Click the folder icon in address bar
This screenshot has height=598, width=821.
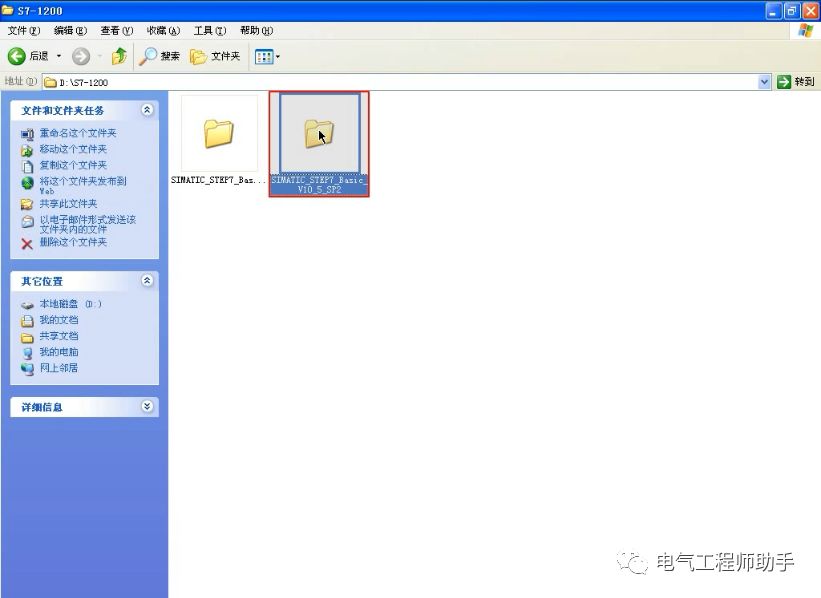coord(50,82)
